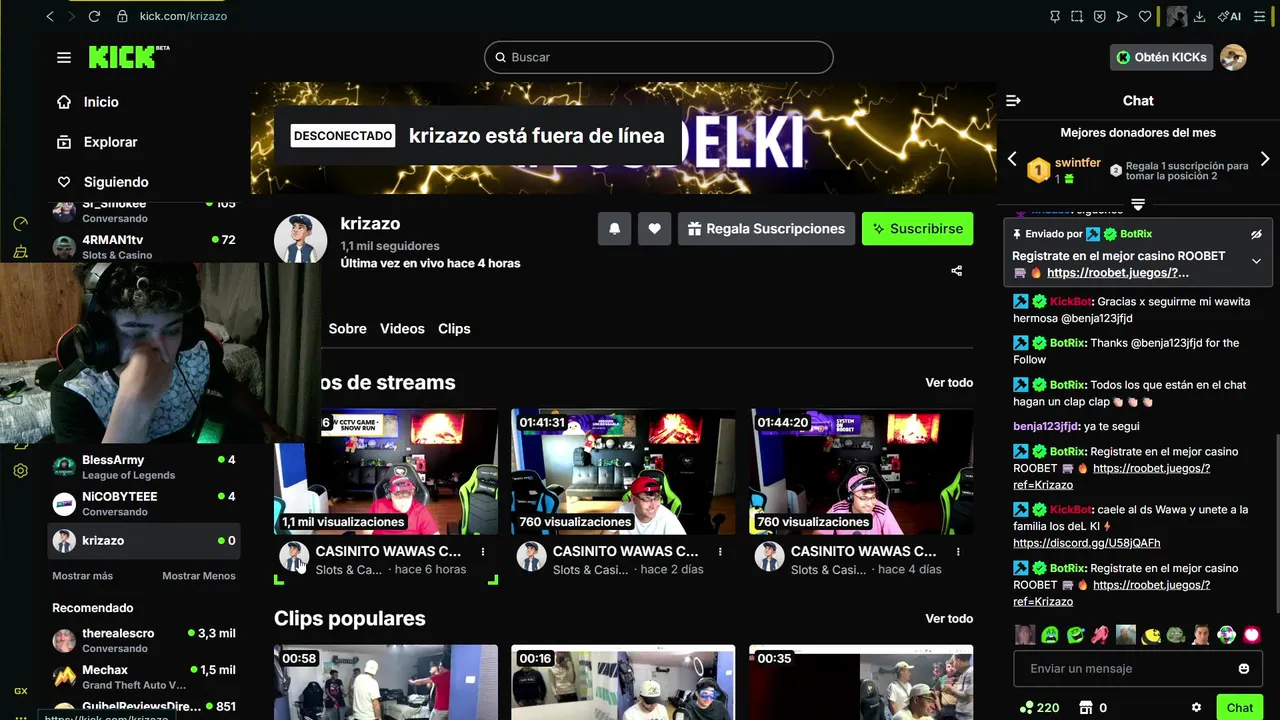The image size is (1280, 720).
Task: Show previous top donor arrow
Action: coord(1012,159)
